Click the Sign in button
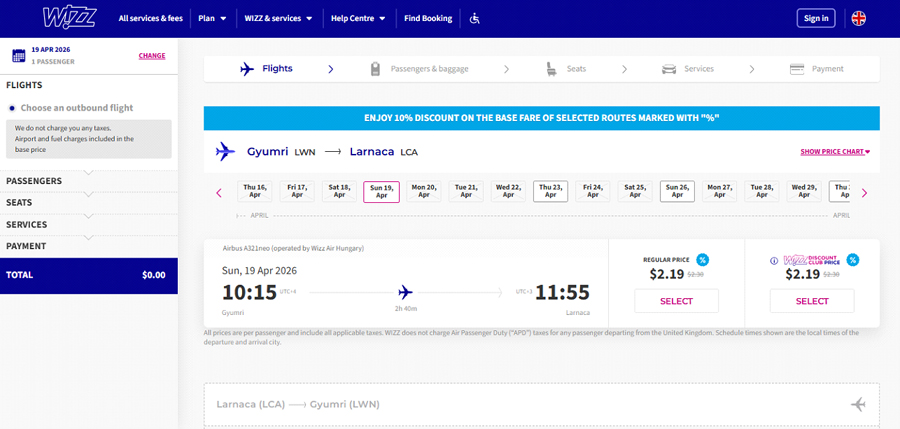The height and width of the screenshot is (429, 900). [815, 18]
